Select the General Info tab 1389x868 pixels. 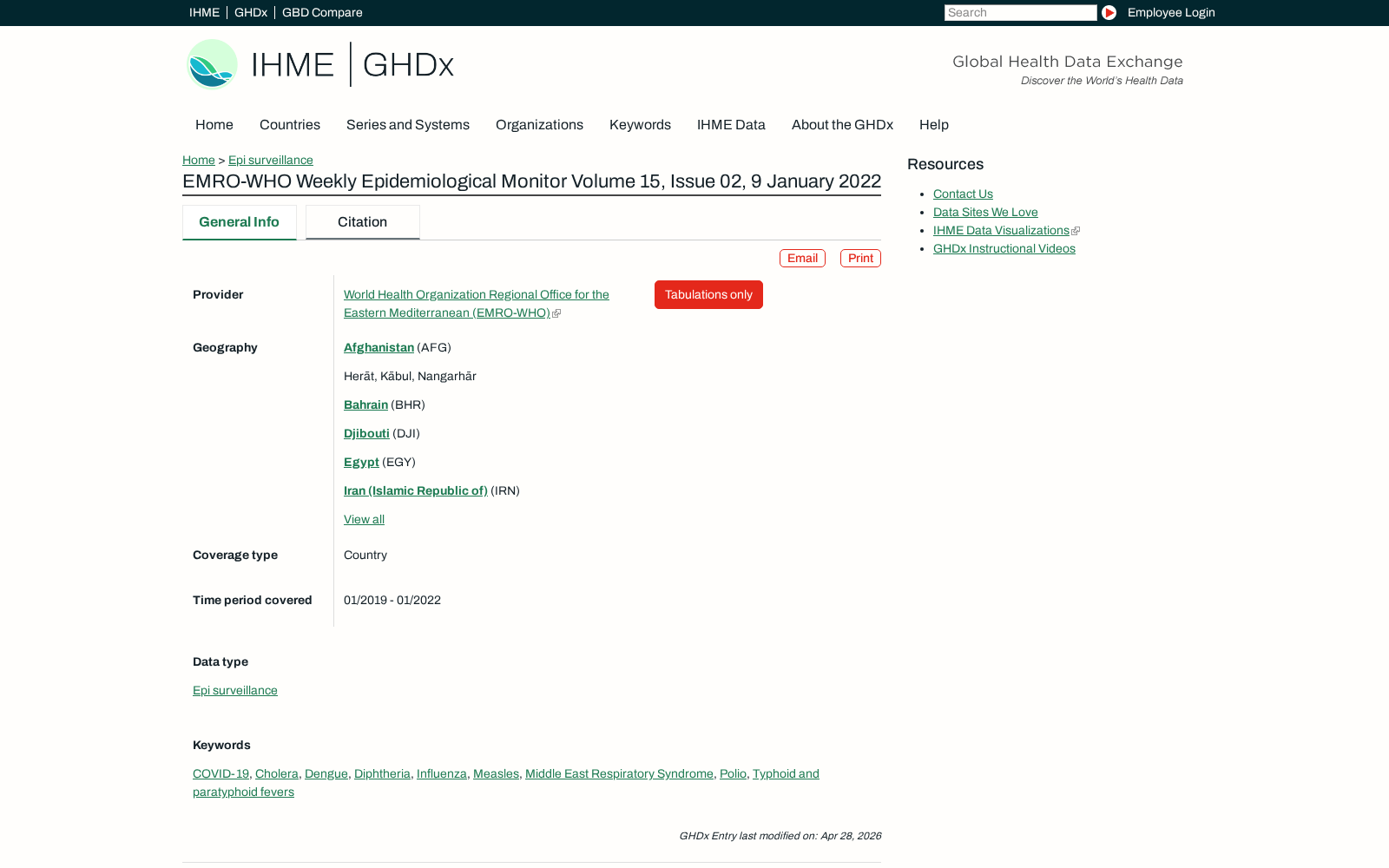pos(240,222)
